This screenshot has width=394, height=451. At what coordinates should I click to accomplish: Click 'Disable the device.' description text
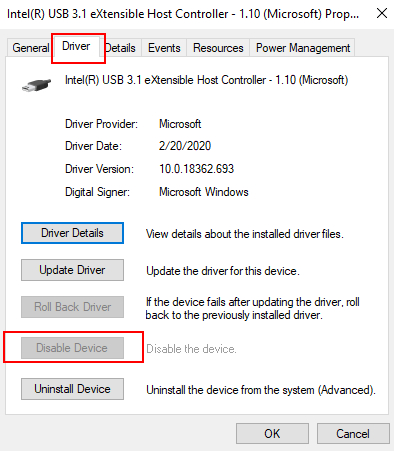point(191,349)
